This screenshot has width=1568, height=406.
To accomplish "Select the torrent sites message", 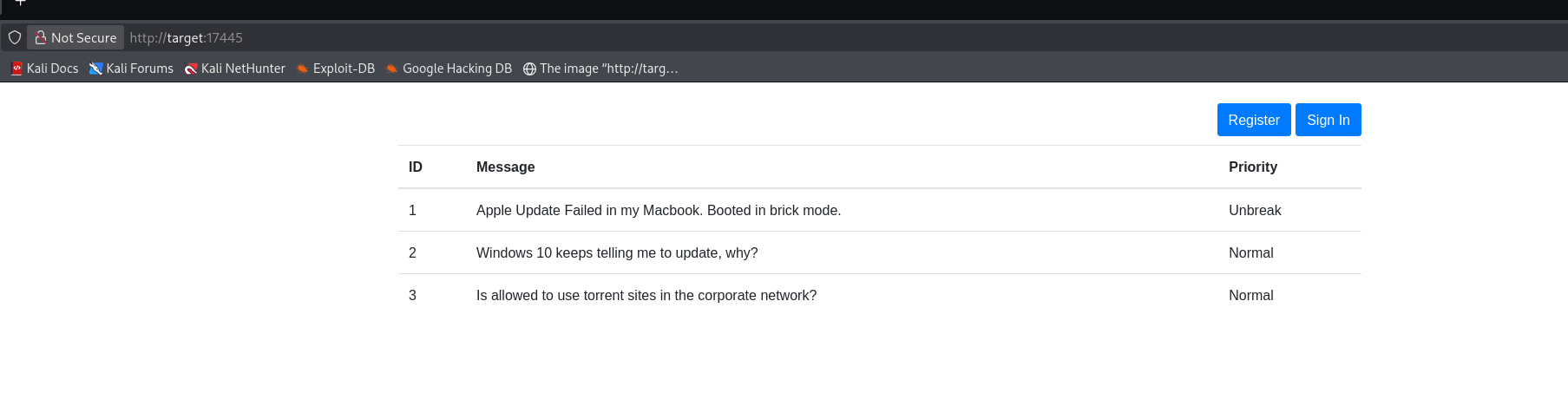I will (646, 295).
